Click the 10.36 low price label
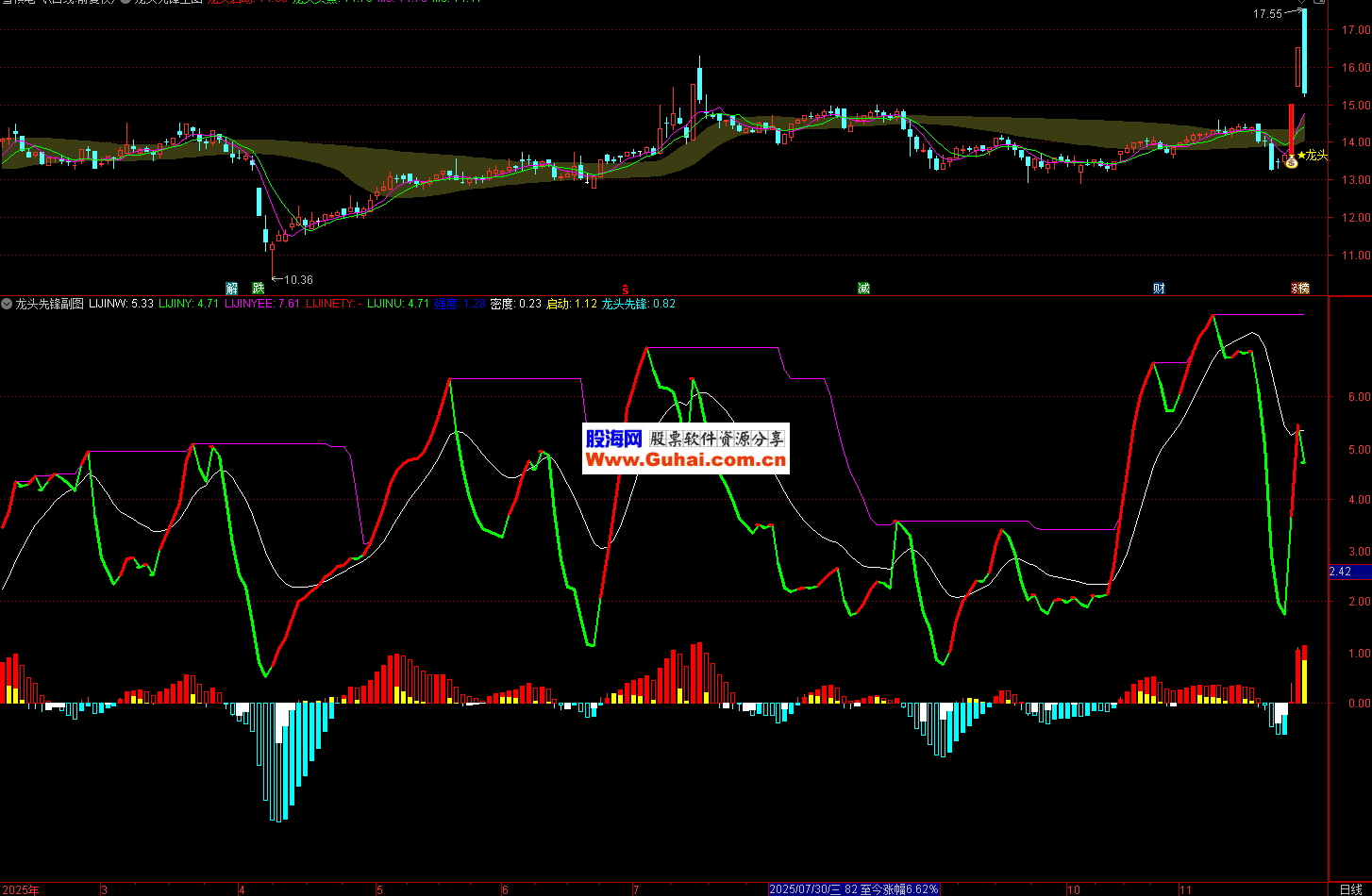Screen dimensions: 1372x896 [297, 280]
